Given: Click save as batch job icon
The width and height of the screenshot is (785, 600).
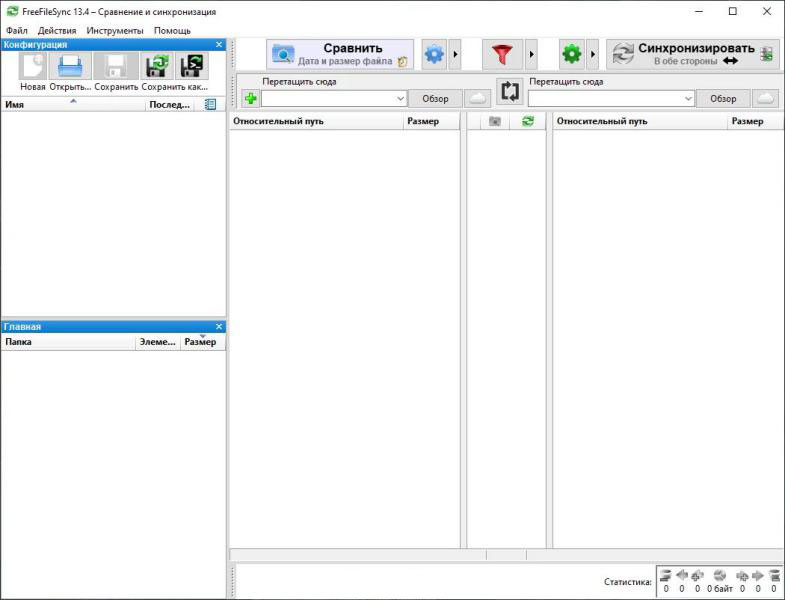Looking at the screenshot, I should (192, 66).
